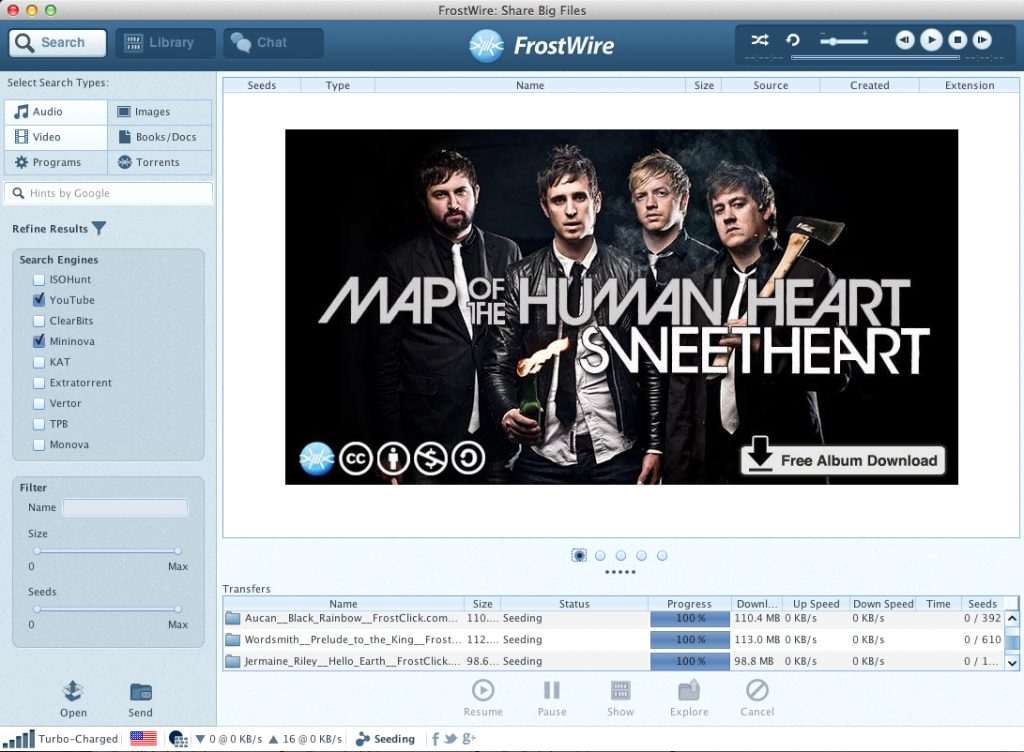Screen dimensions: 1024x752
Task: Enable ISOHunt search engine
Action: [x=39, y=279]
